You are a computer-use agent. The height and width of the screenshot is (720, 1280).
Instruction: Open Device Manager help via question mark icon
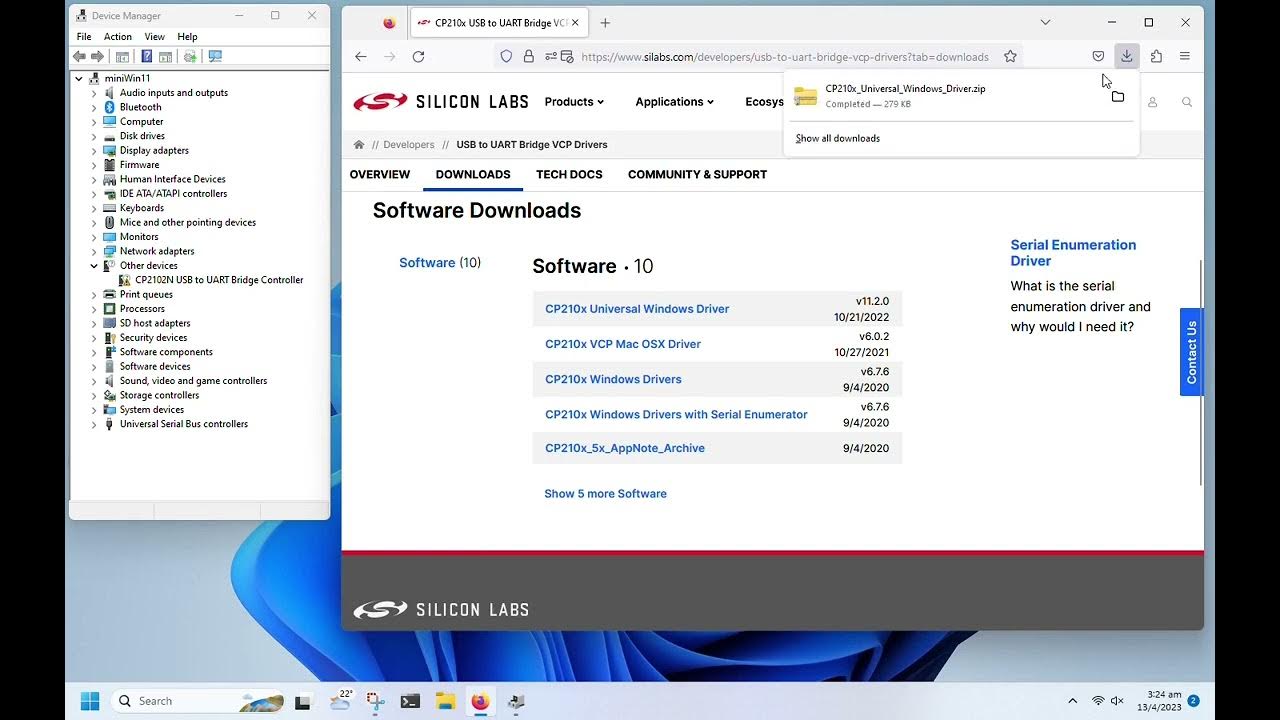pos(146,57)
